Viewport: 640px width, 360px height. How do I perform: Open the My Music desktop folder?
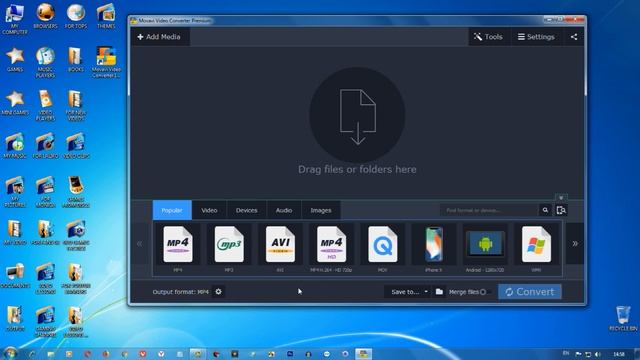coord(15,146)
